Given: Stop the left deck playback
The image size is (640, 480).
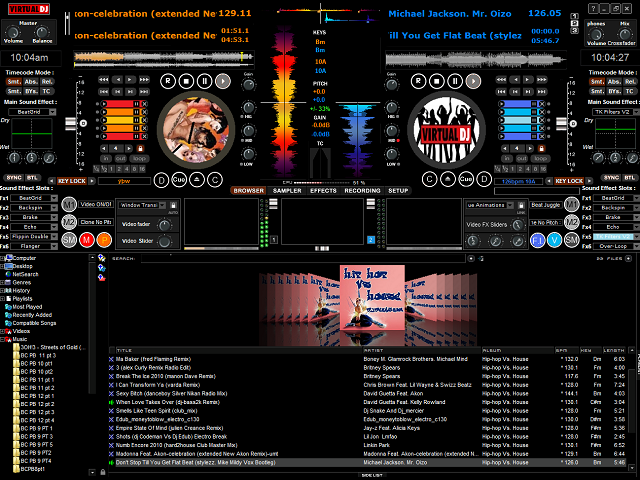Looking at the screenshot, I should (x=186, y=81).
